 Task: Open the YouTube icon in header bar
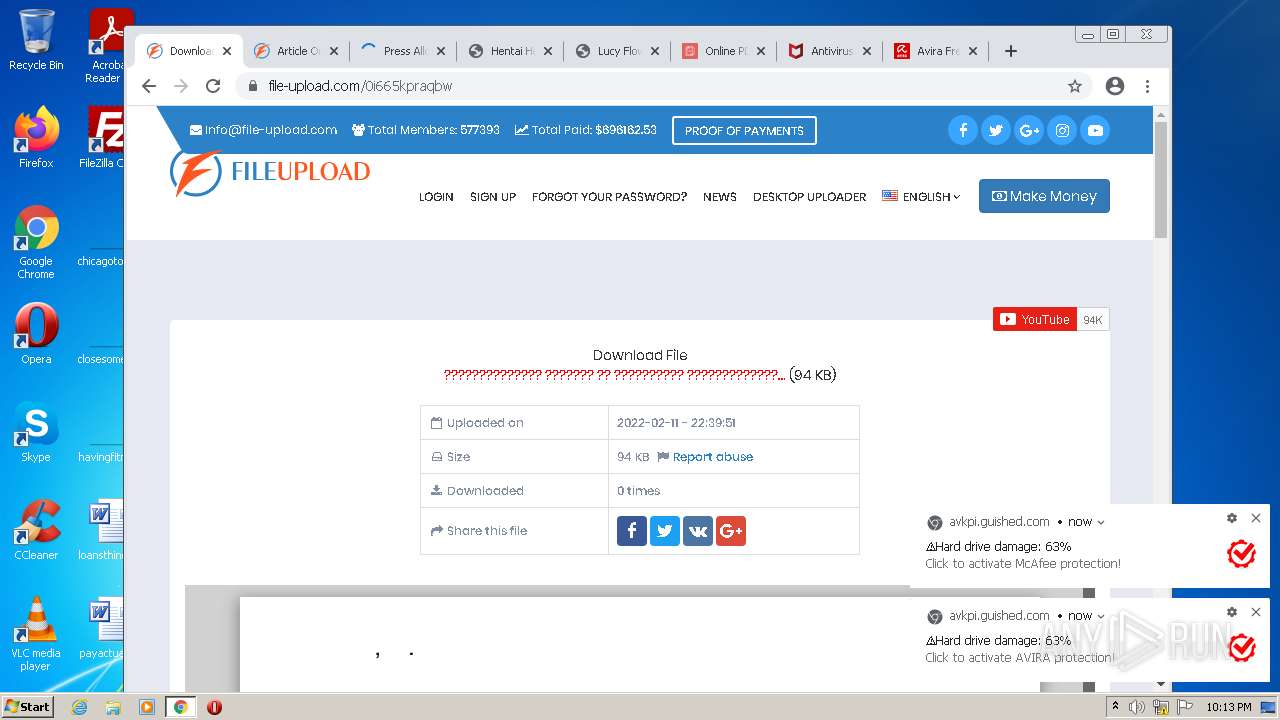pos(1095,130)
